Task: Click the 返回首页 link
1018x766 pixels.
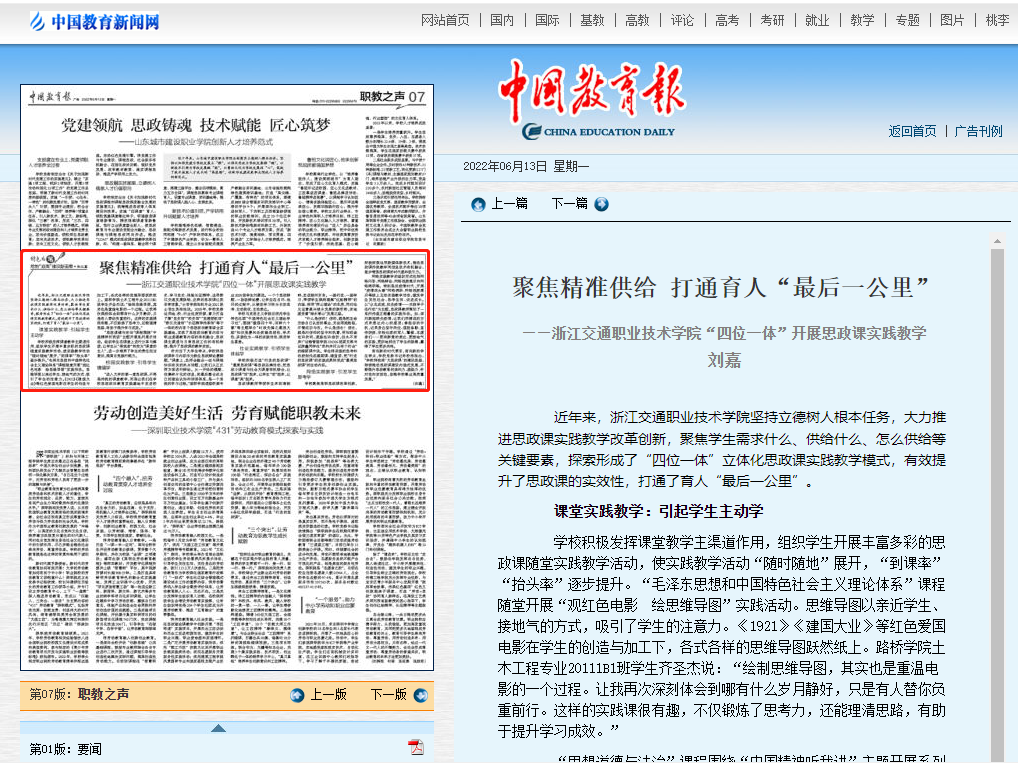Action: point(912,131)
